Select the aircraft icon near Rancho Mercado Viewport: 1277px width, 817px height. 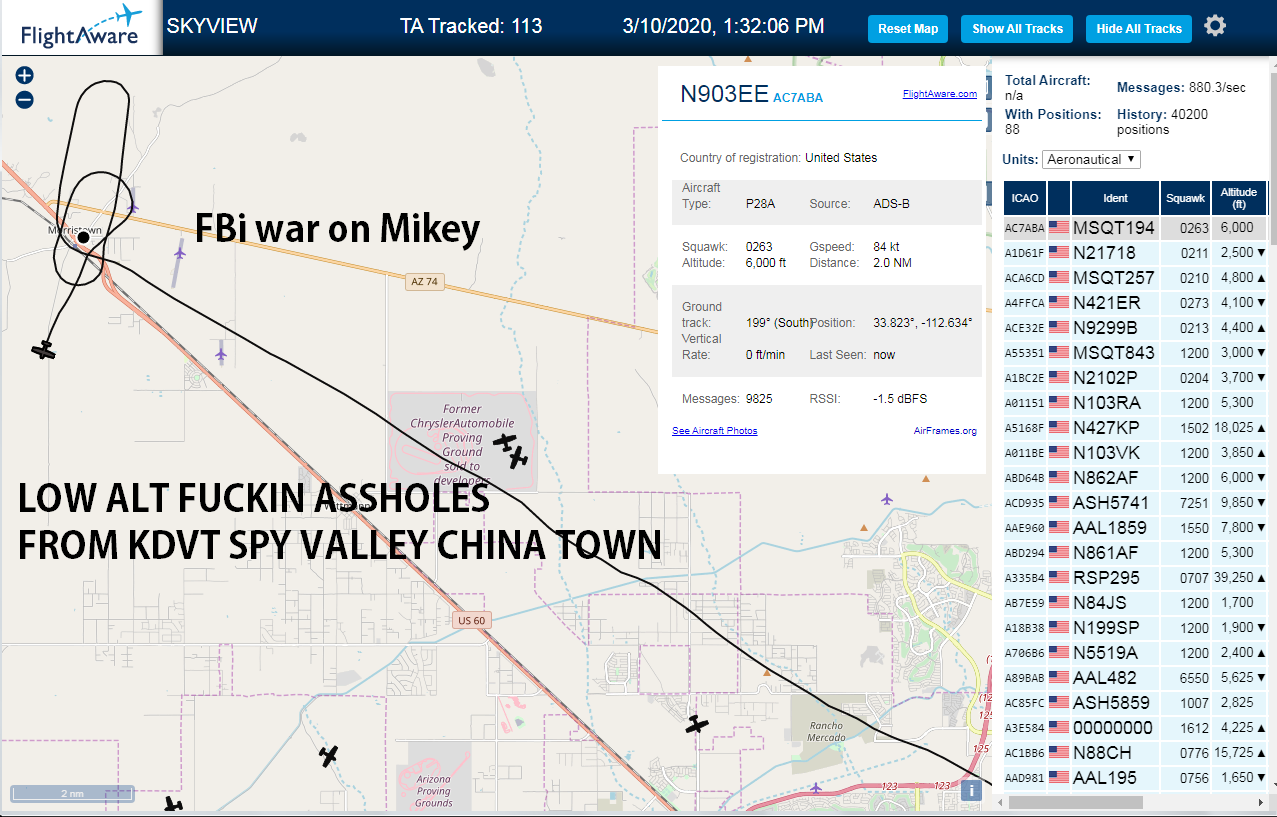click(x=697, y=724)
